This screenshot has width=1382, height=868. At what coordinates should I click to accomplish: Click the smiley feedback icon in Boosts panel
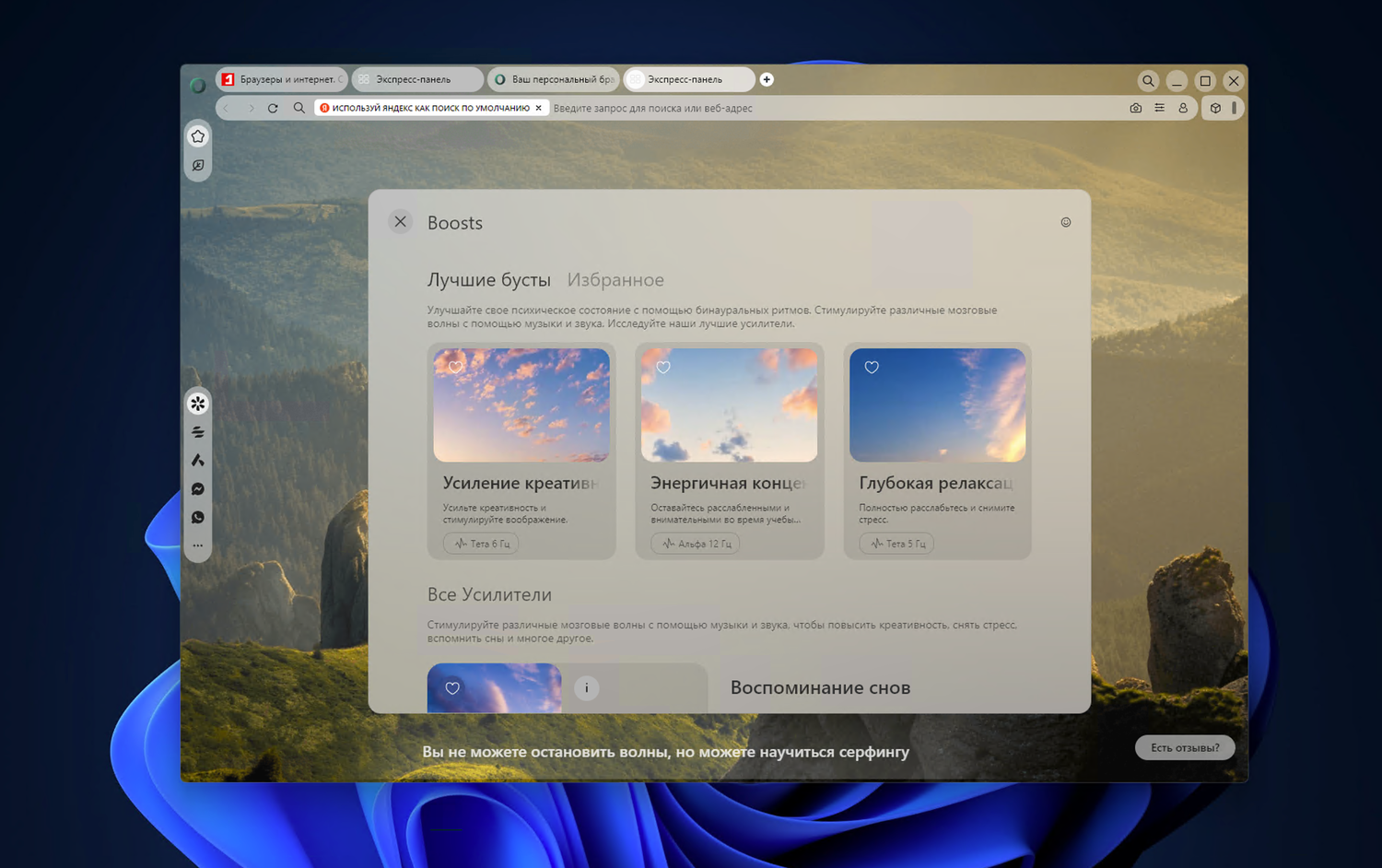point(1066,222)
